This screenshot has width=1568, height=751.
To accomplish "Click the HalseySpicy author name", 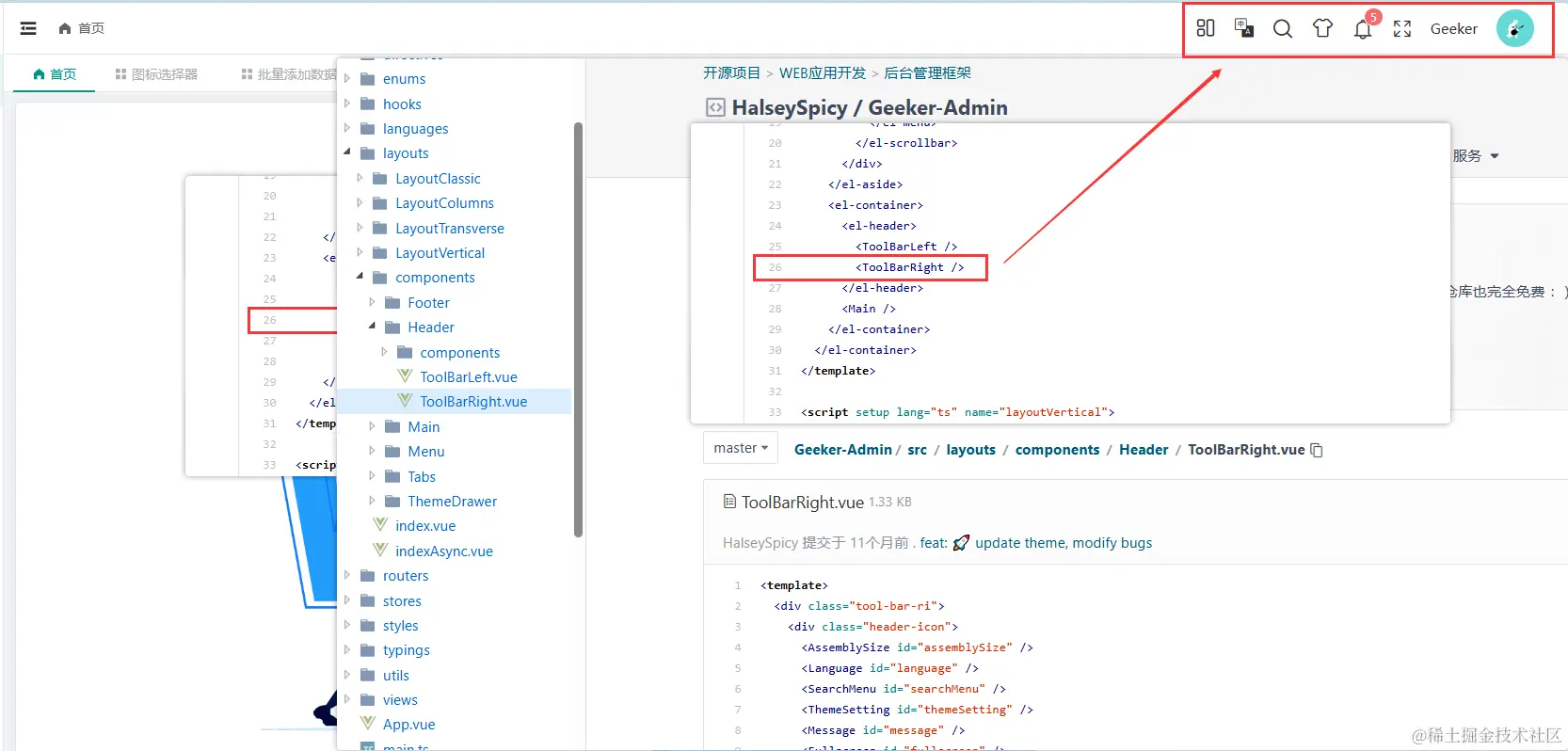I will point(760,543).
